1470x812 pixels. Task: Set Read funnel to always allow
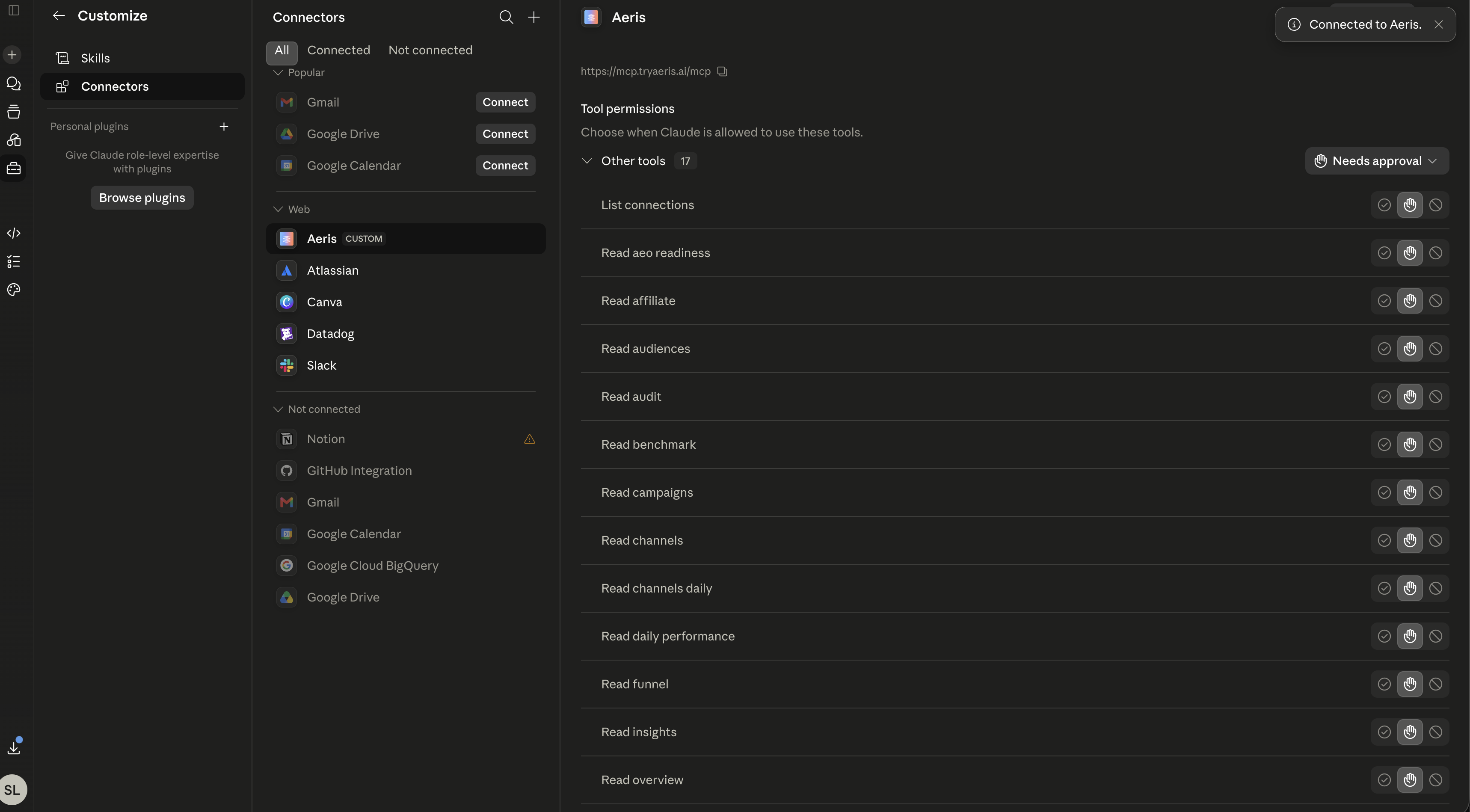click(1384, 685)
